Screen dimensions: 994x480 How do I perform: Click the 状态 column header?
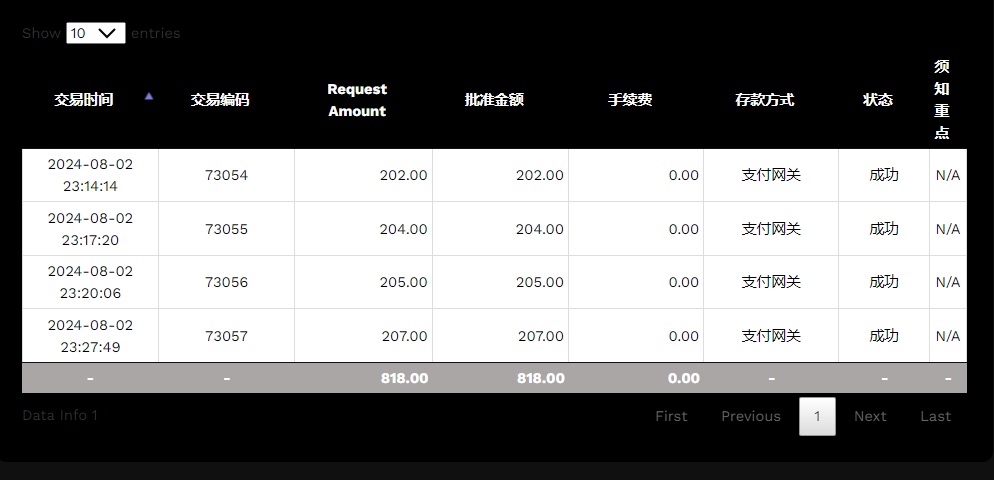tap(878, 100)
